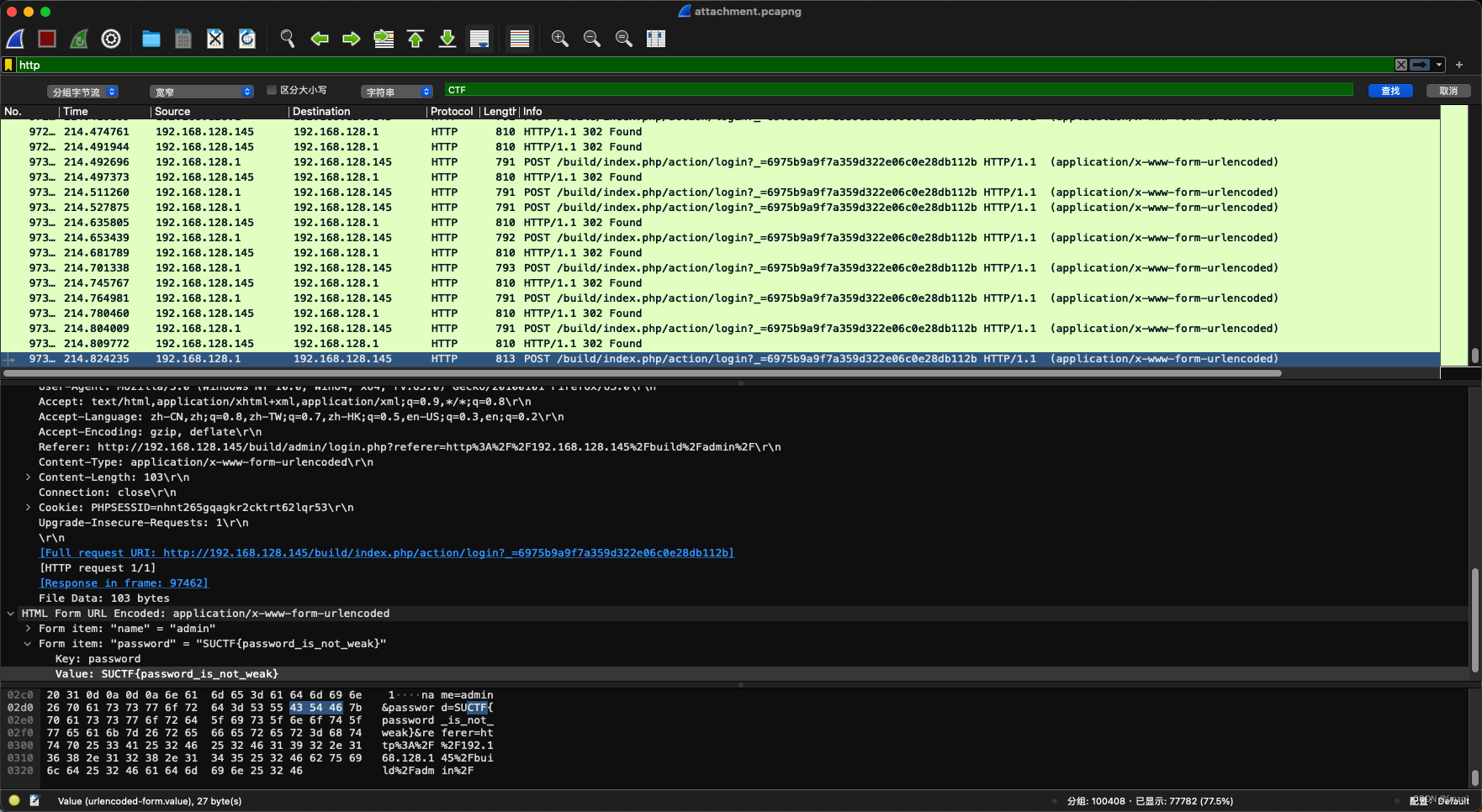This screenshot has width=1482, height=812.
Task: Open capture options gear icon
Action: tap(111, 39)
